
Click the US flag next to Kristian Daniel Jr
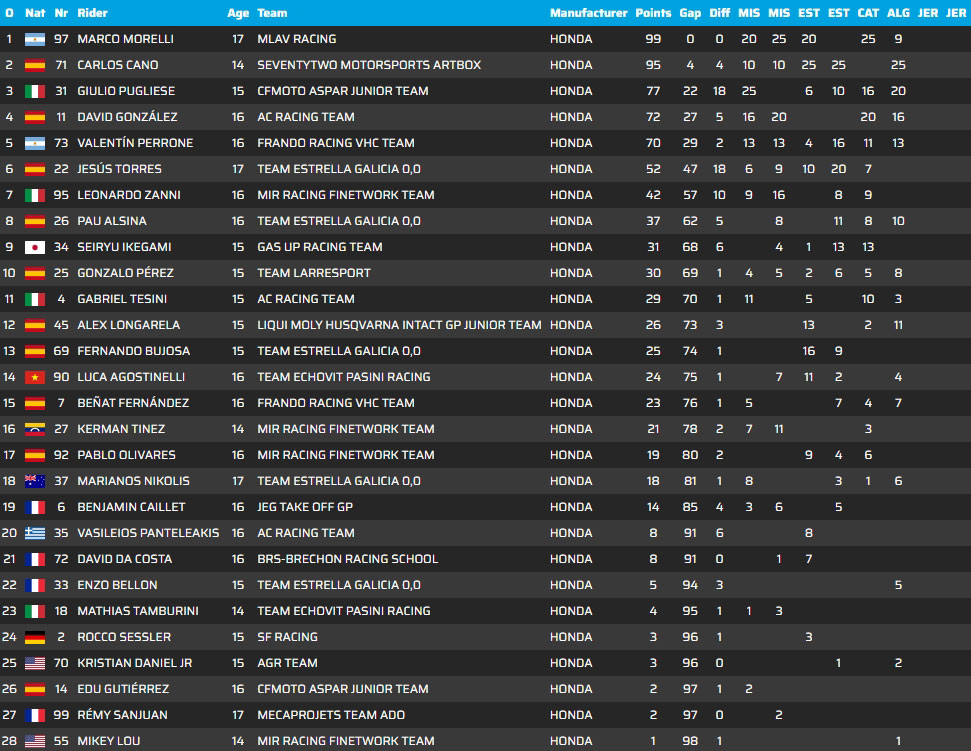click(x=35, y=663)
